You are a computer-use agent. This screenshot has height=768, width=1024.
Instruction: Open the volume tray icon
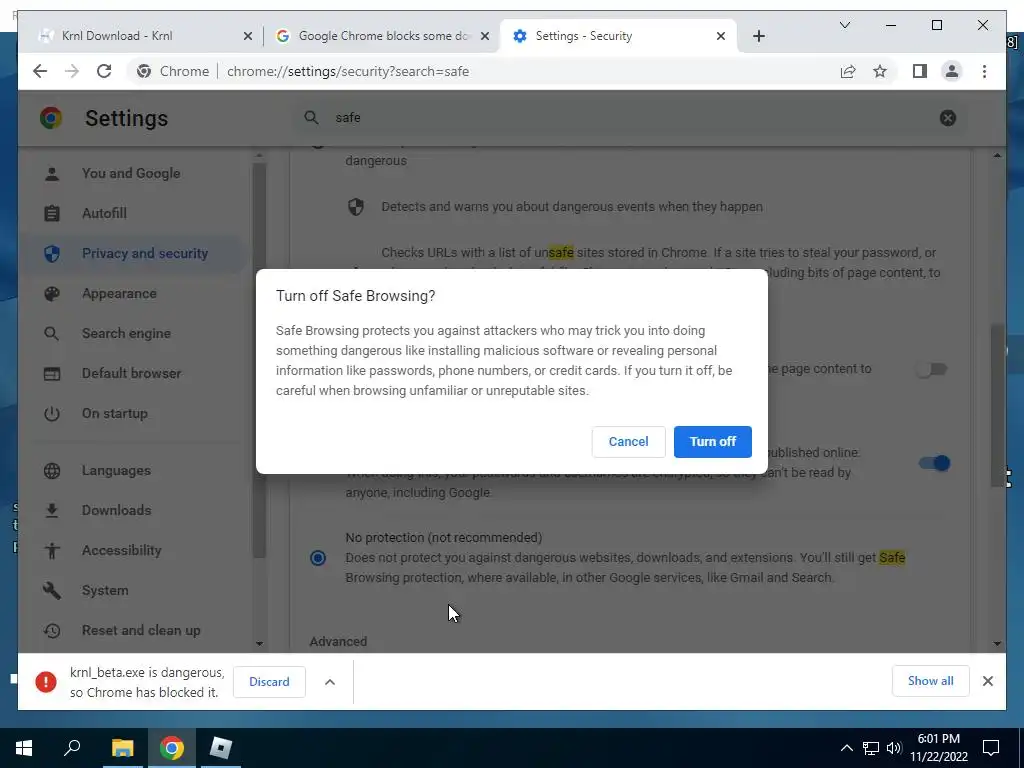click(x=894, y=748)
